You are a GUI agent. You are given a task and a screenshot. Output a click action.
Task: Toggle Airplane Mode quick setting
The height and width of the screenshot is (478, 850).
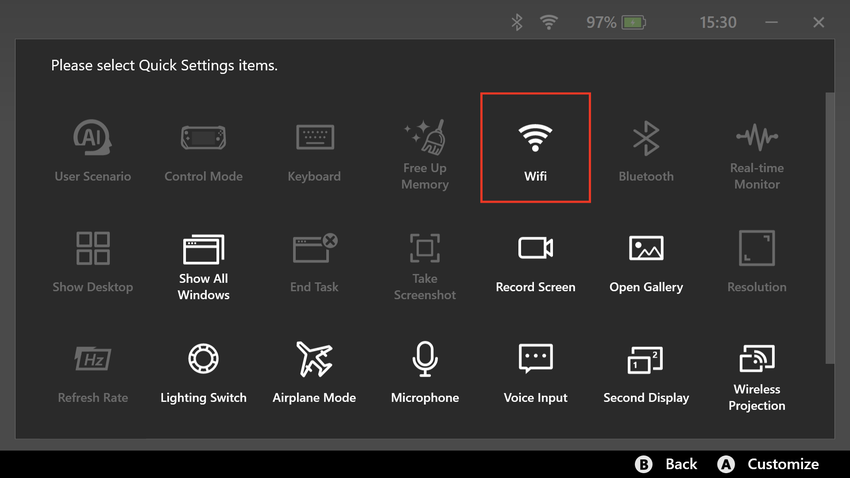314,372
